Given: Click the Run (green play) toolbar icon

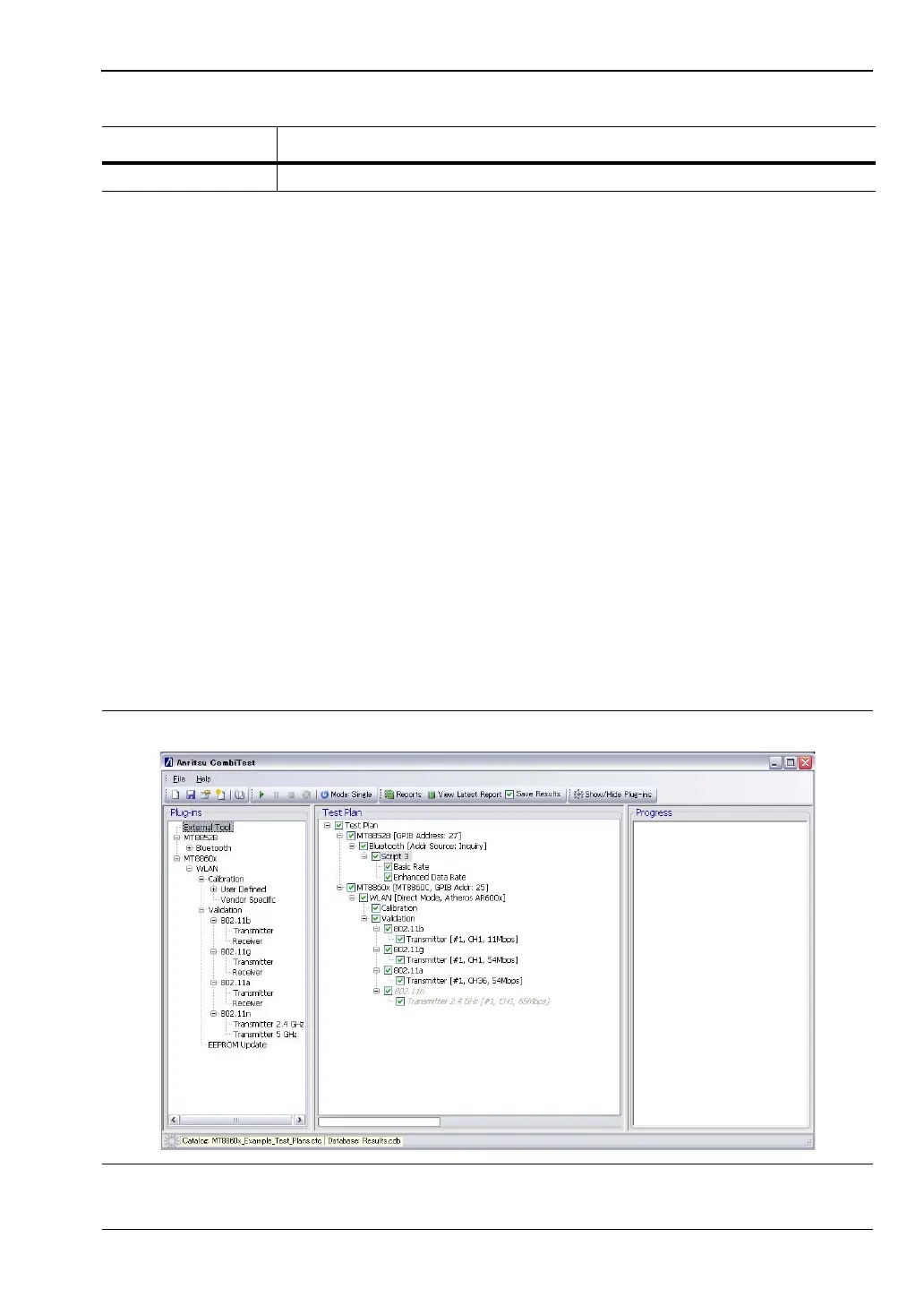Looking at the screenshot, I should [x=261, y=795].
